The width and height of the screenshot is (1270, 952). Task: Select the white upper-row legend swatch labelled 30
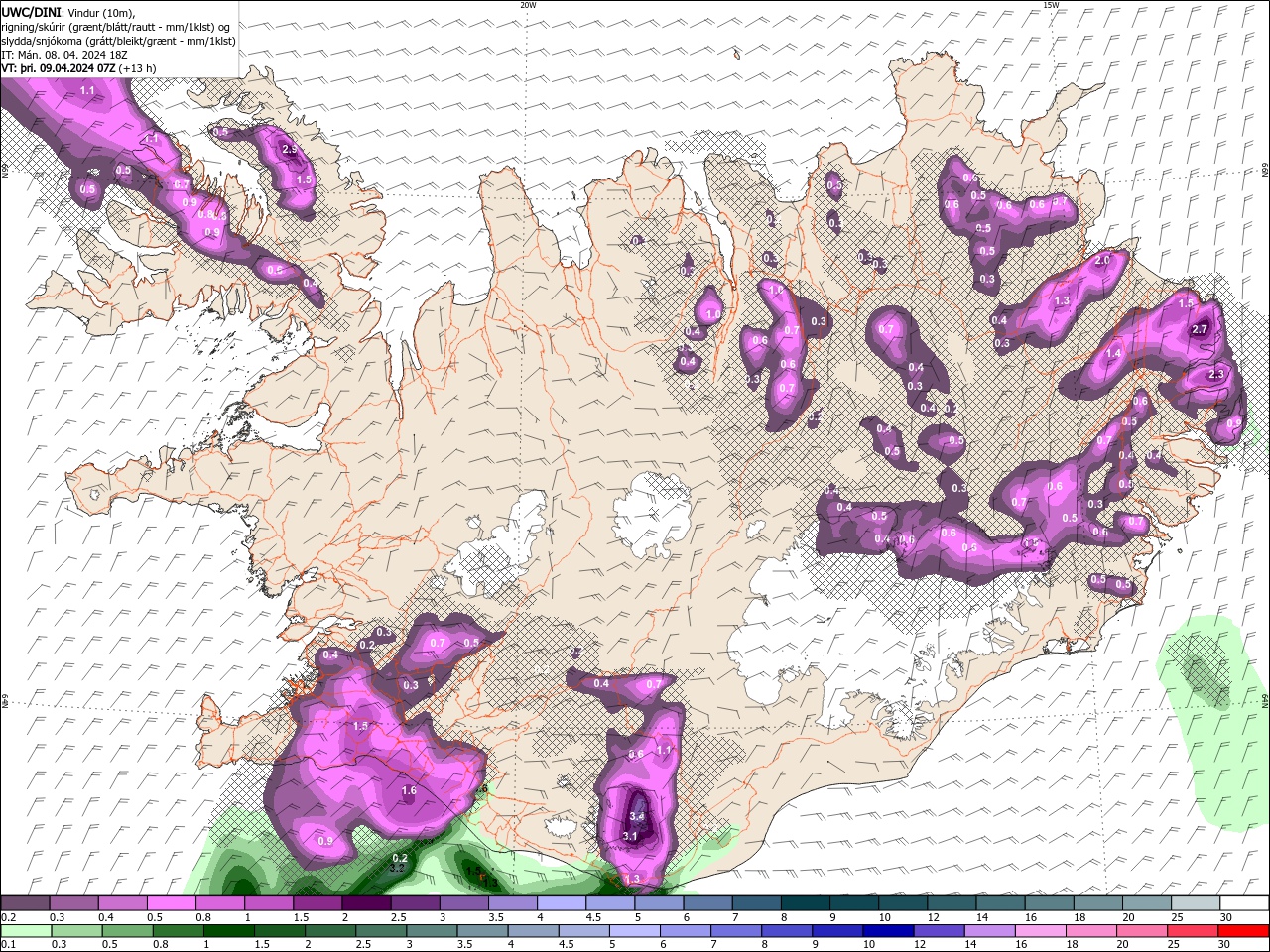coord(1244,903)
